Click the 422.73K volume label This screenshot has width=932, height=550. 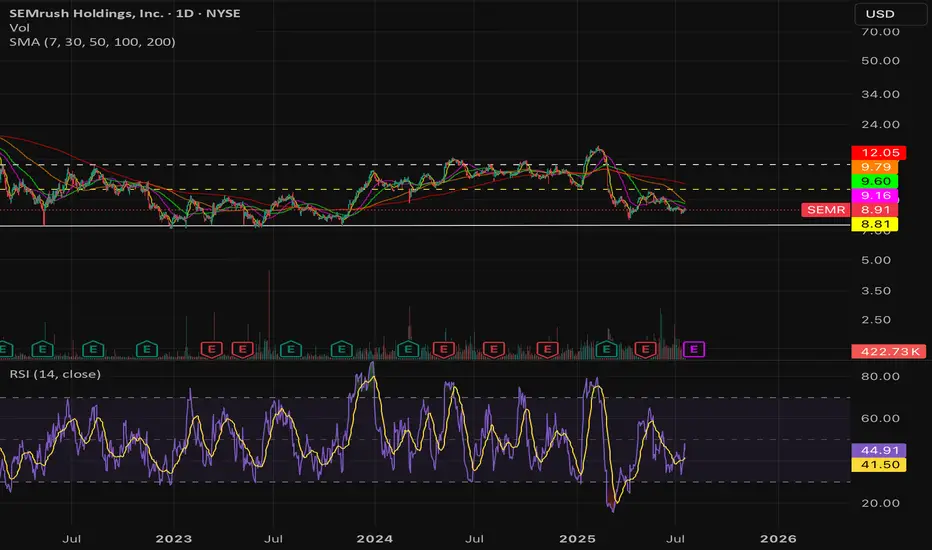coord(889,351)
